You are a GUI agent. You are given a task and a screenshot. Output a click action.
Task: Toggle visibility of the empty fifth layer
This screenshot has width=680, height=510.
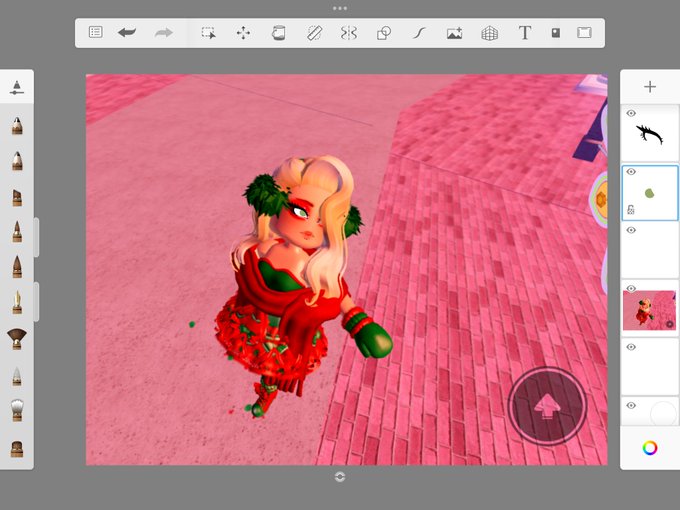631,347
